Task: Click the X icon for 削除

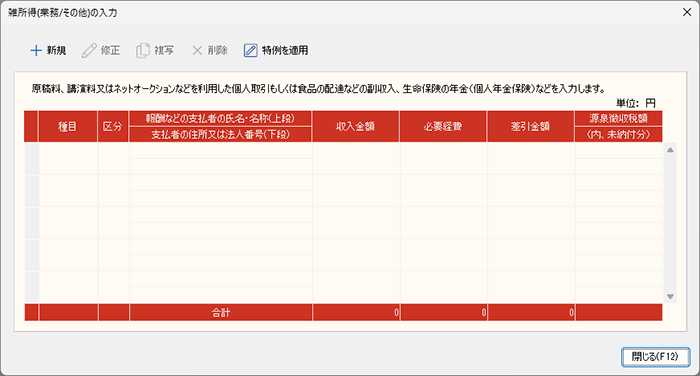Action: pyautogui.click(x=197, y=50)
